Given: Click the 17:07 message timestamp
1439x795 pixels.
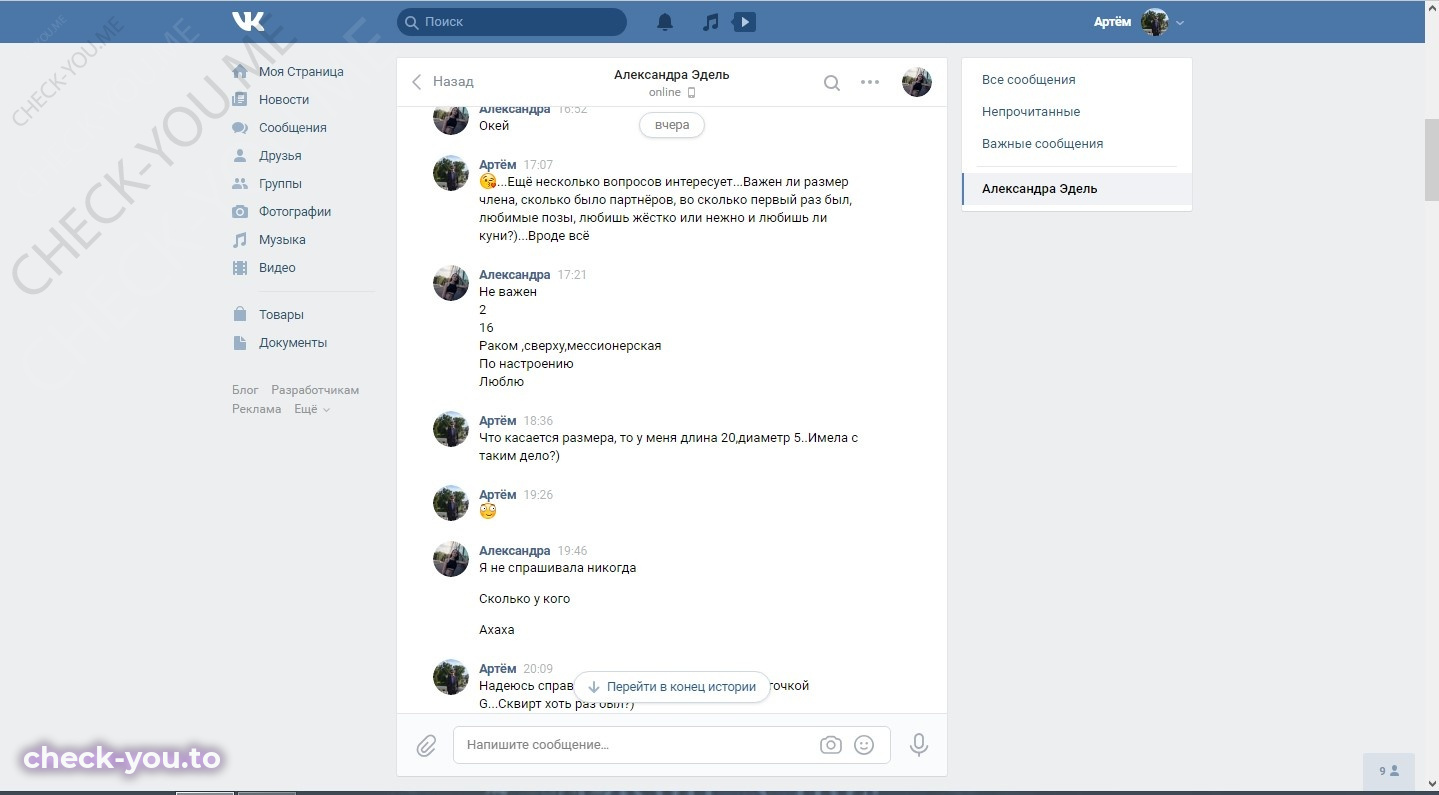Looking at the screenshot, I should (538, 165).
